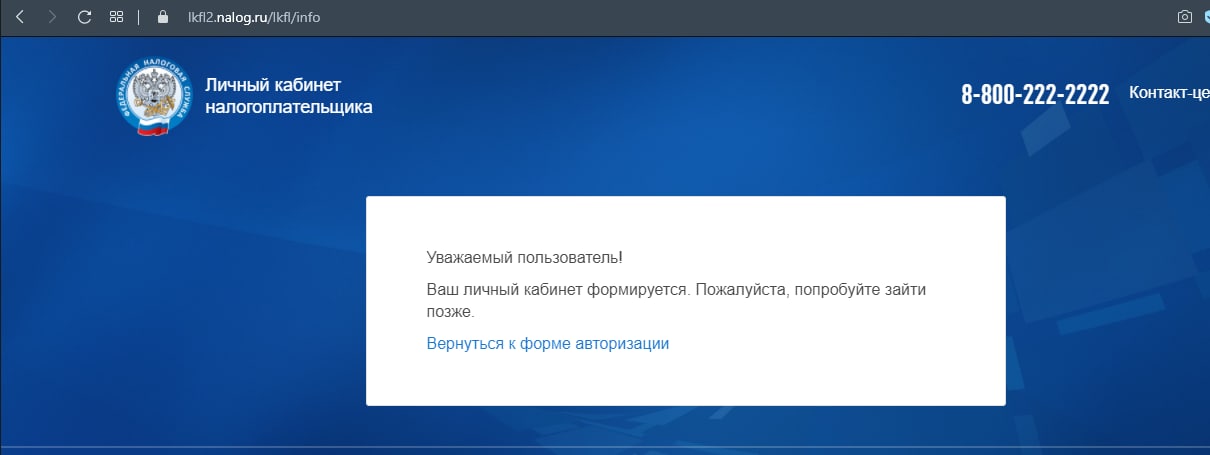Open the Контакт-центр link
Image resolution: width=1210 pixels, height=455 pixels.
pos(1169,93)
